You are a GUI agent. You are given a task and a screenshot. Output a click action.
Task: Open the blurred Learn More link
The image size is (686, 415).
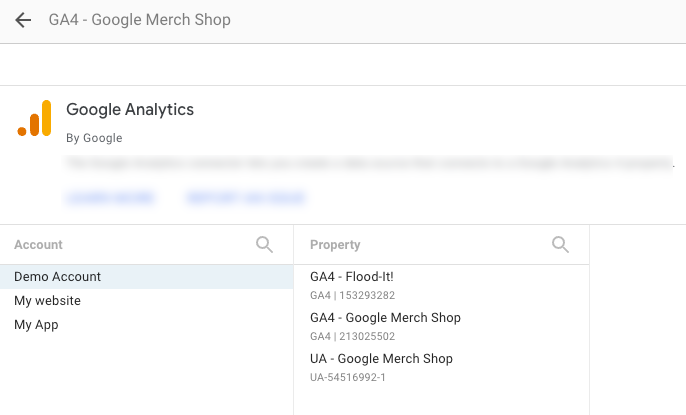[110, 198]
